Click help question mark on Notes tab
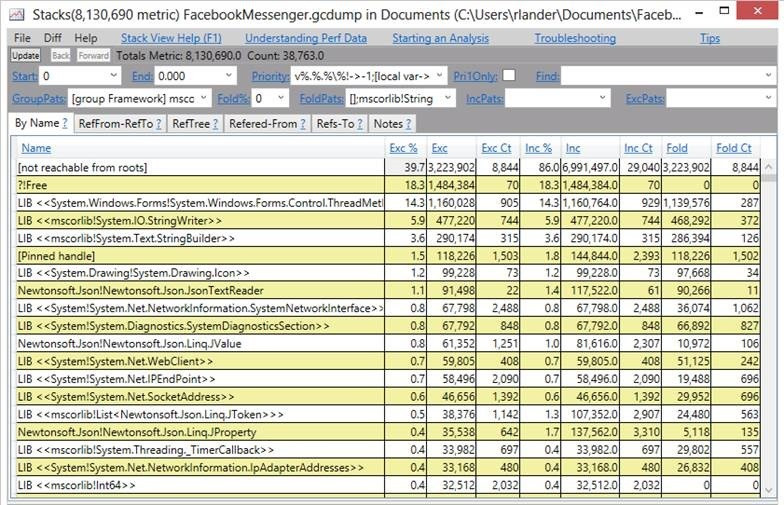Screen dimensions: 784x505 coord(408,124)
